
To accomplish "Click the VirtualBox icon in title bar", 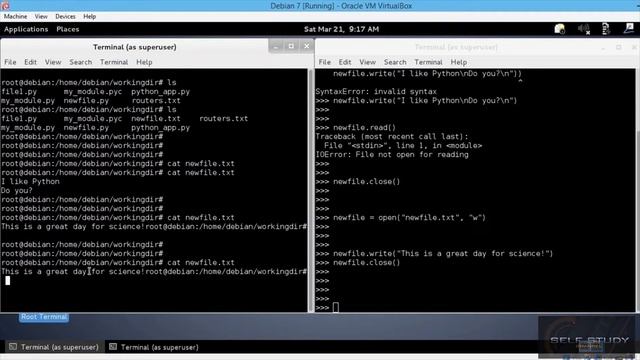I will (x=5, y=5).
